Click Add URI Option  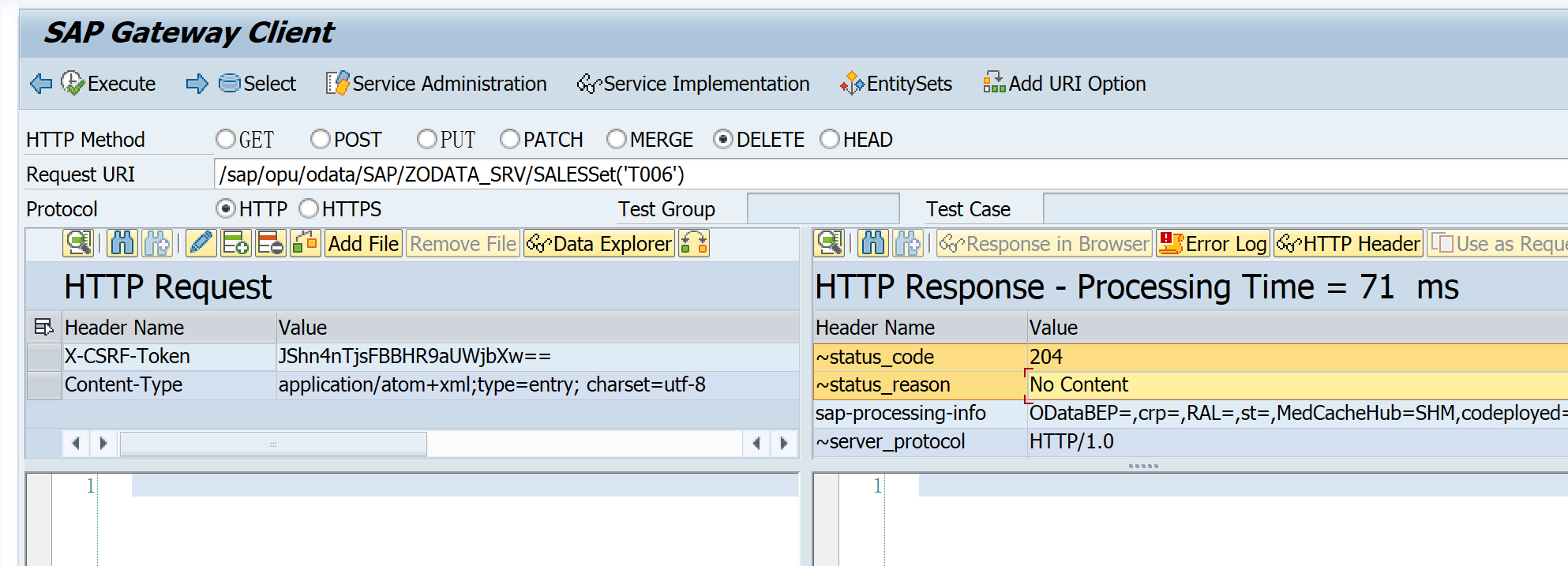pyautogui.click(x=1064, y=84)
